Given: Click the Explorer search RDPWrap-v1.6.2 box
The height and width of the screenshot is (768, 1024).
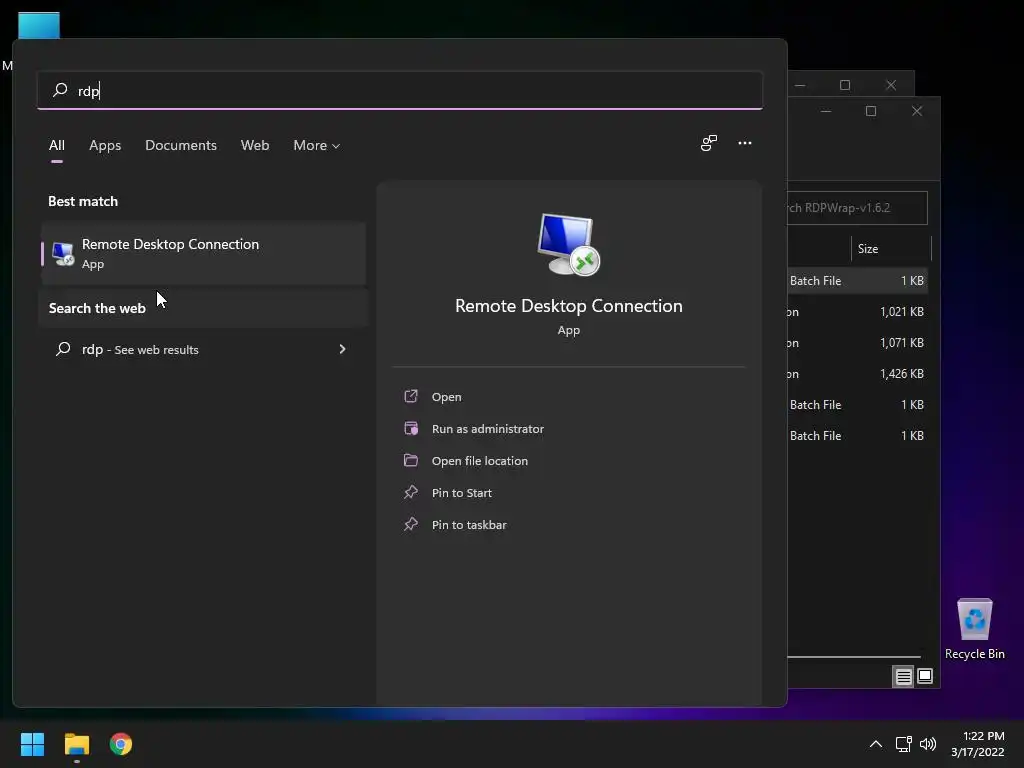Looking at the screenshot, I should coord(857,208).
